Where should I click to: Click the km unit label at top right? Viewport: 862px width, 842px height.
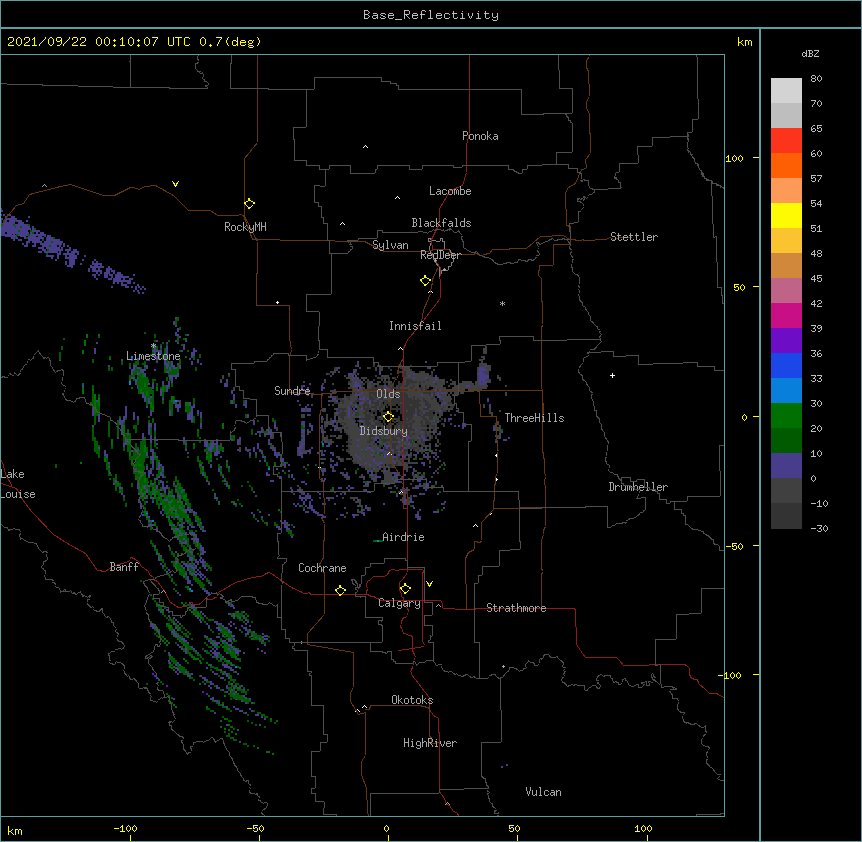[744, 42]
